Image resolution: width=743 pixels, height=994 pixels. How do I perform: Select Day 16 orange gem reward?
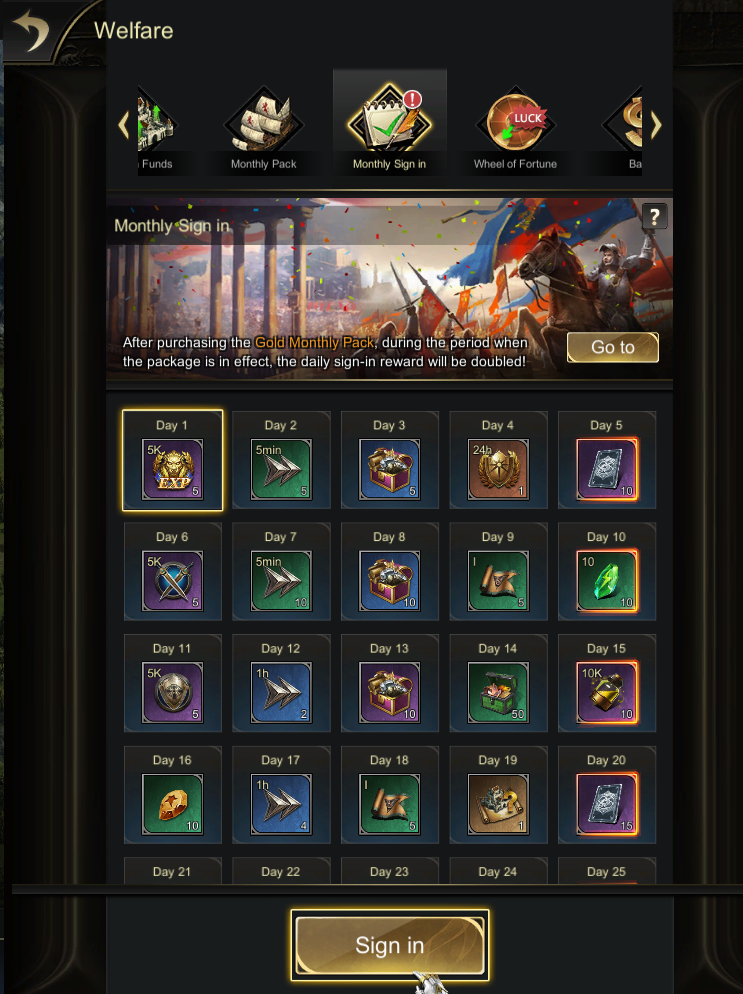click(172, 804)
